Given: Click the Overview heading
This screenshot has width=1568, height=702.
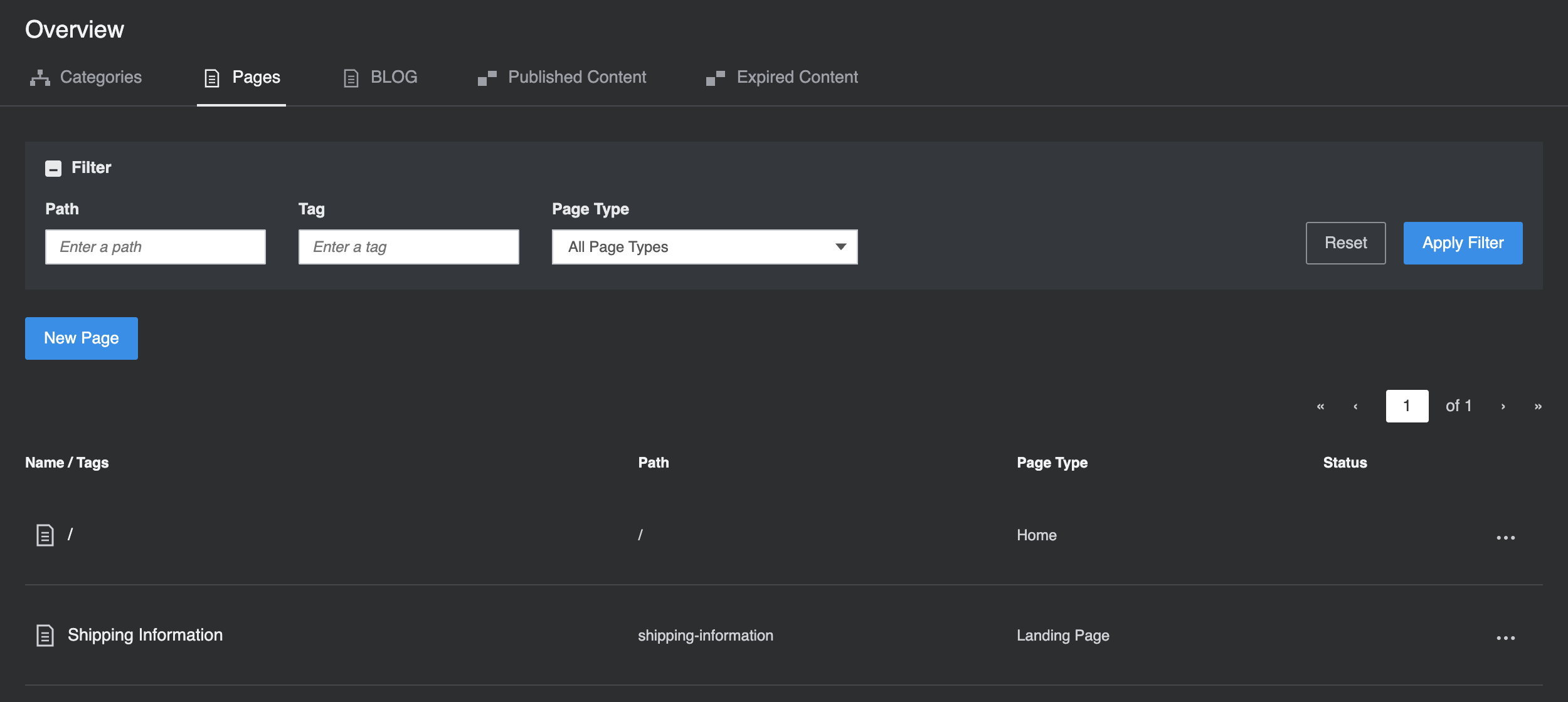Looking at the screenshot, I should pyautogui.click(x=75, y=29).
